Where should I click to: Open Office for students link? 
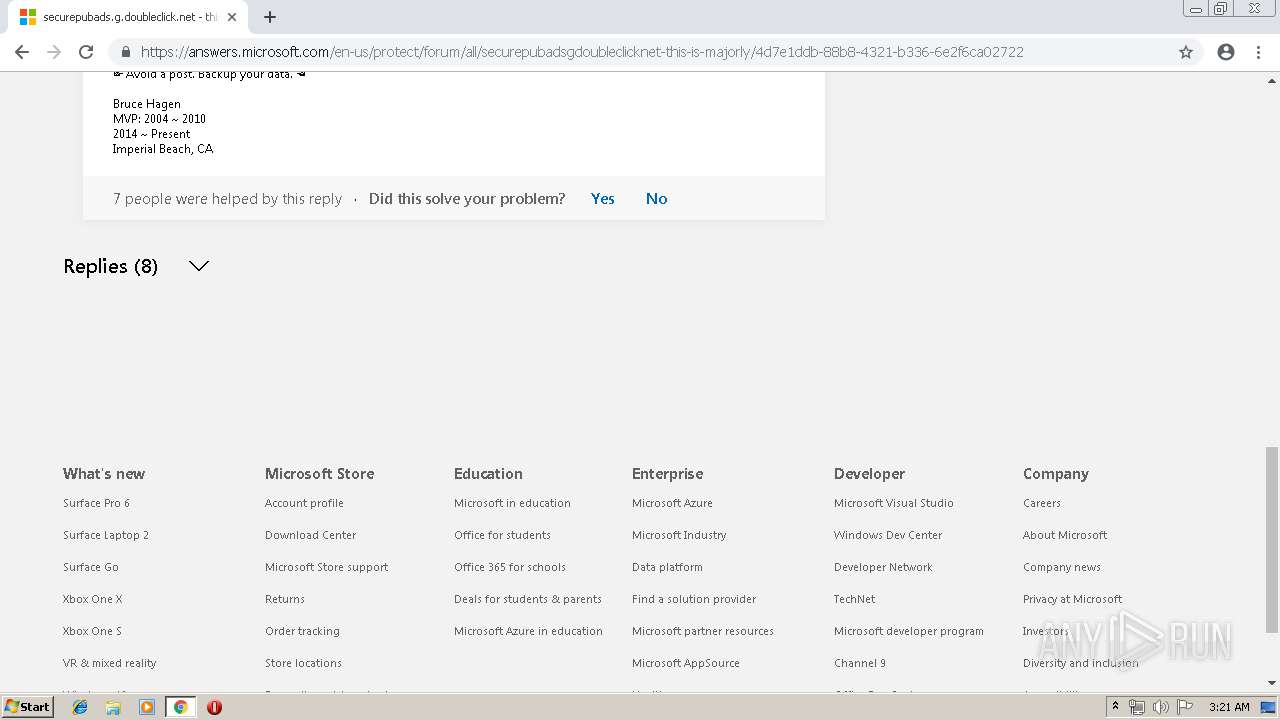(502, 535)
